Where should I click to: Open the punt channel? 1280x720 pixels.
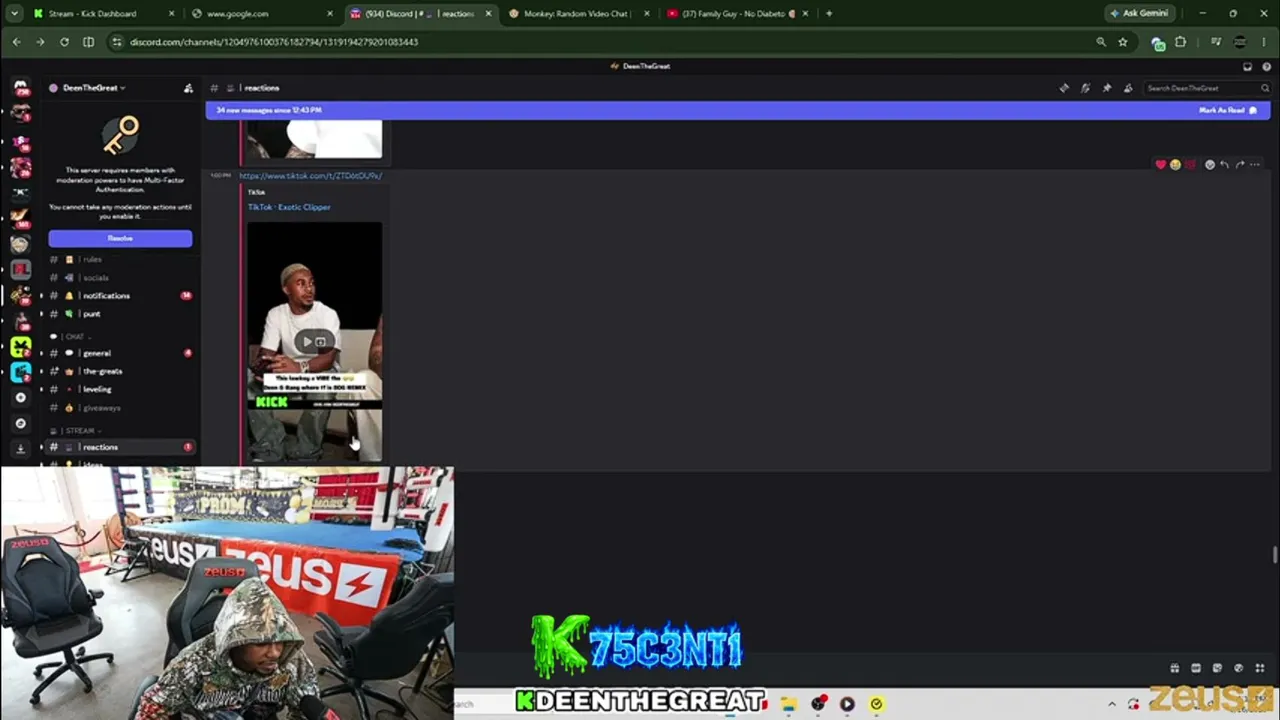pos(120,314)
